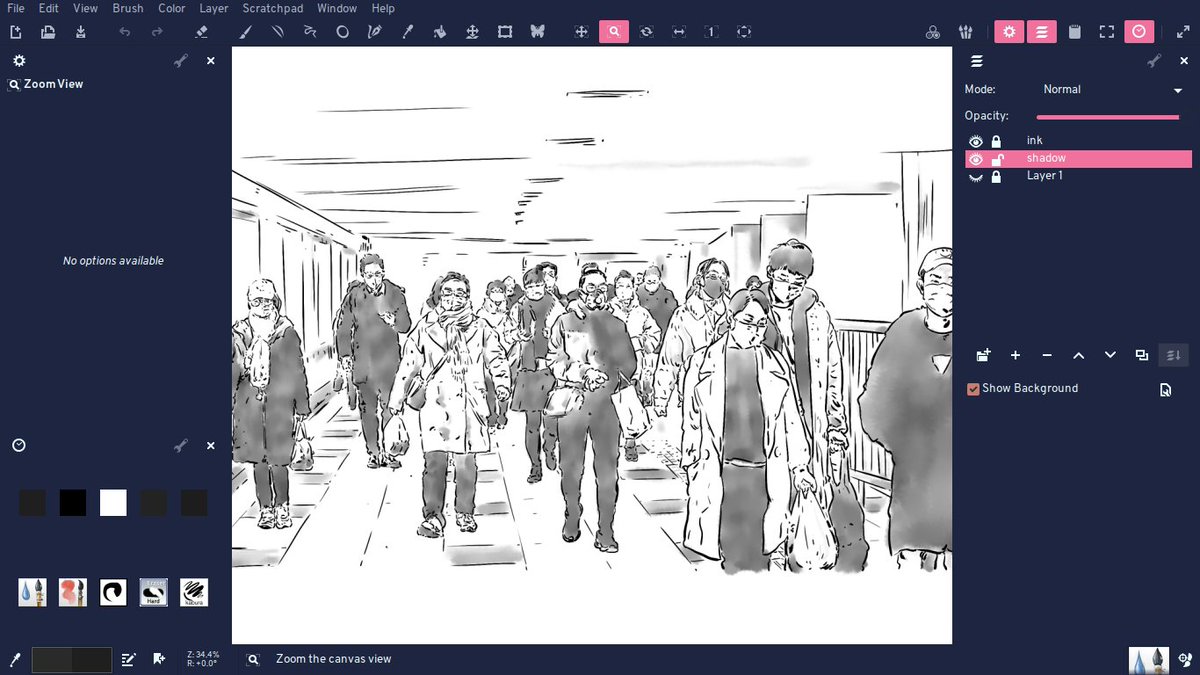Image resolution: width=1200 pixels, height=675 pixels.
Task: Select the layer position move tool
Action: click(472, 32)
